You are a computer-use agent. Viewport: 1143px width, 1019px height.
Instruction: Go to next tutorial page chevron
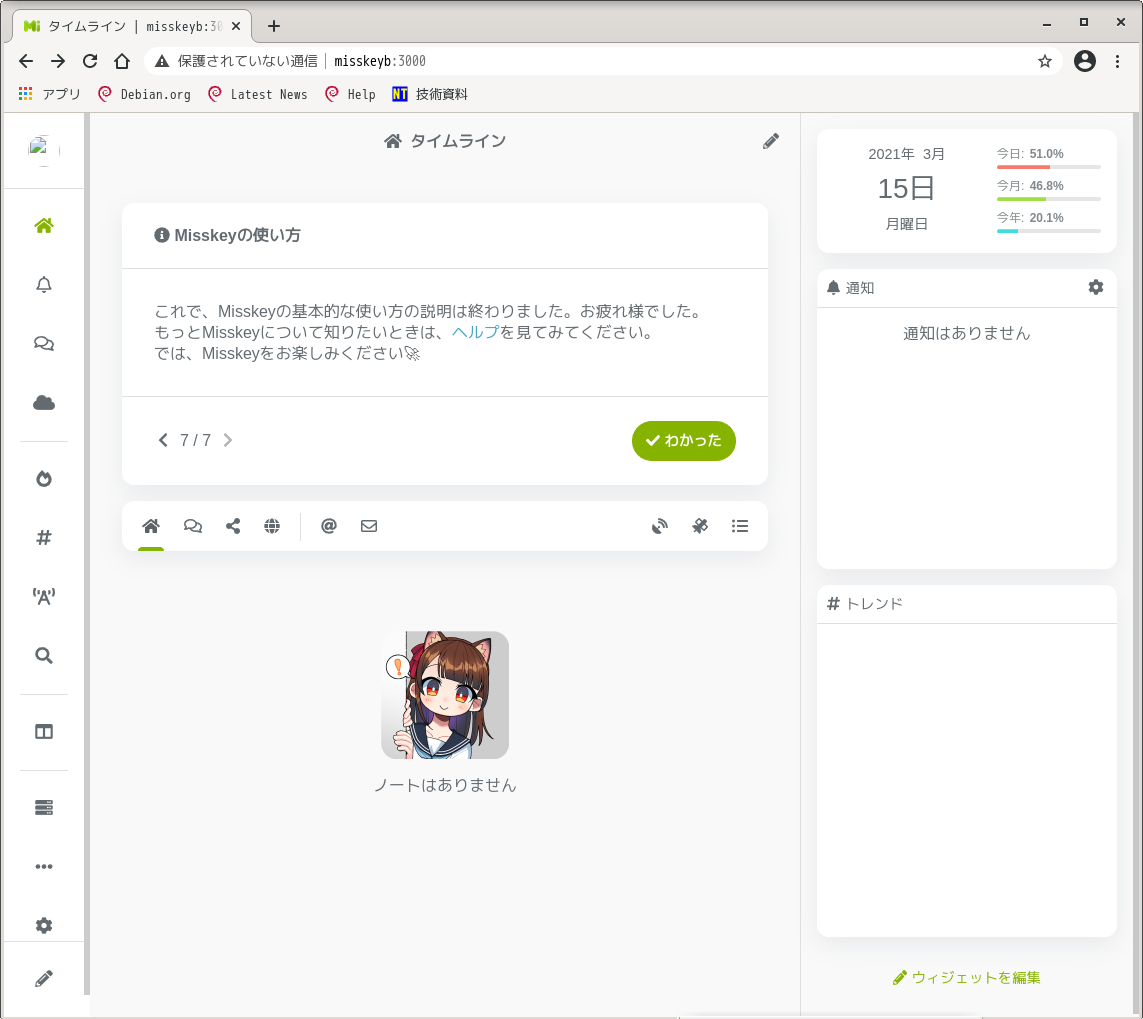click(x=227, y=440)
